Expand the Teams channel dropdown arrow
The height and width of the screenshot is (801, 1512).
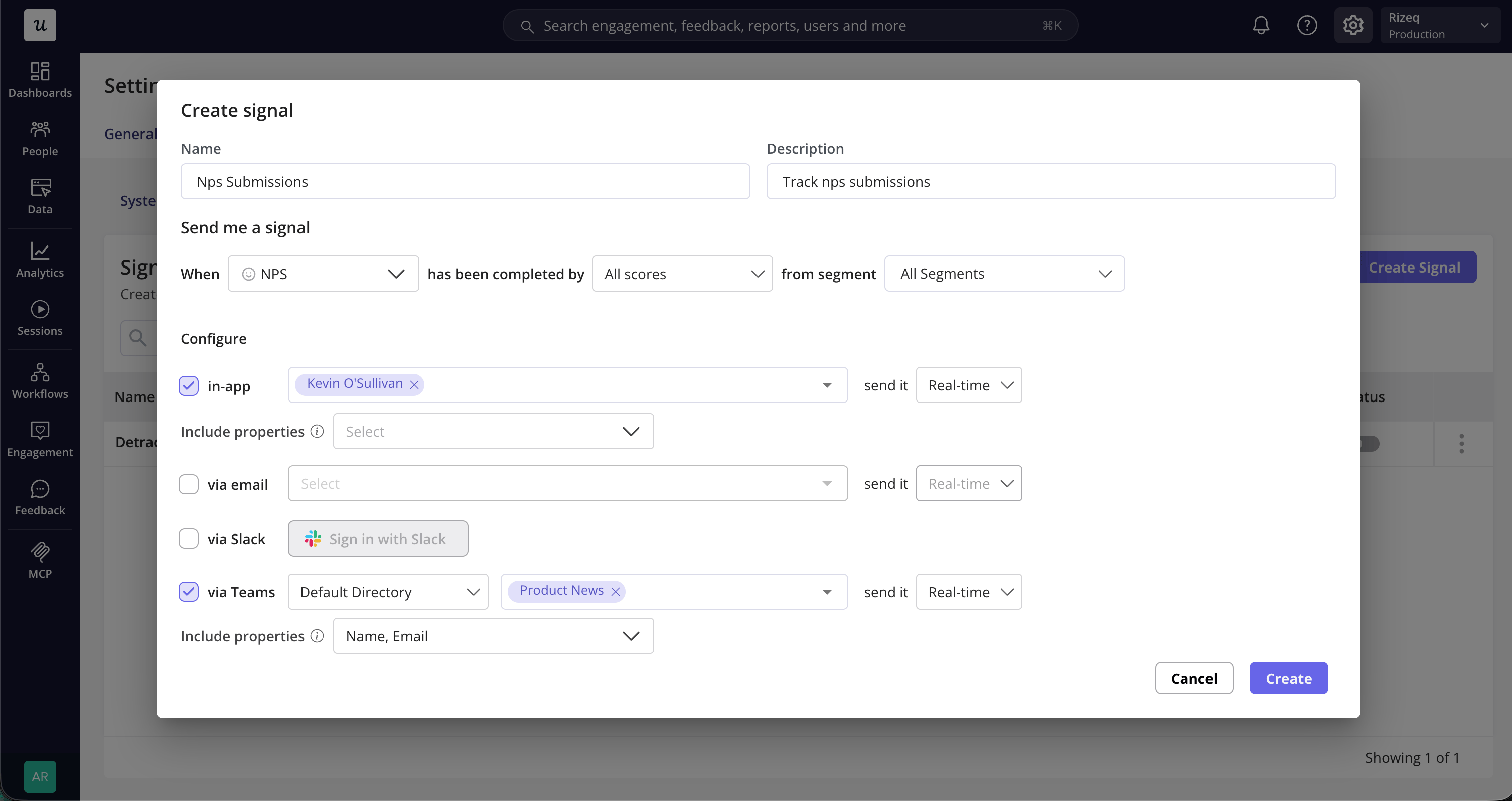827,592
